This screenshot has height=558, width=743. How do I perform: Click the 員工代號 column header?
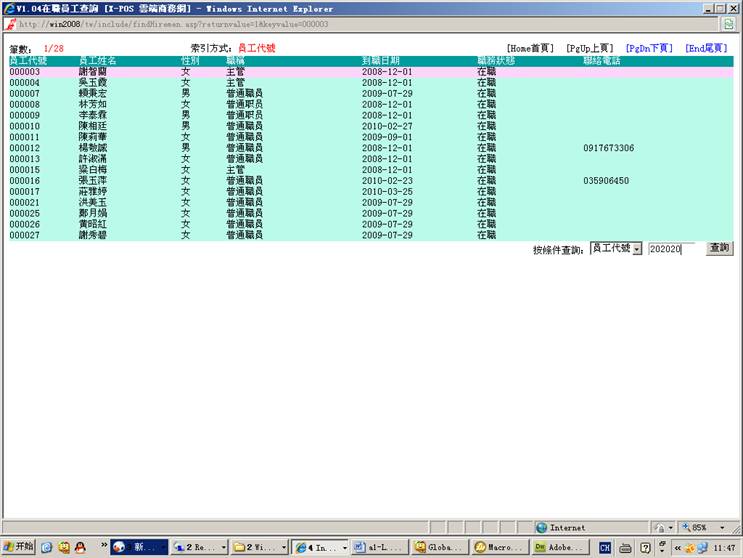click(28, 61)
